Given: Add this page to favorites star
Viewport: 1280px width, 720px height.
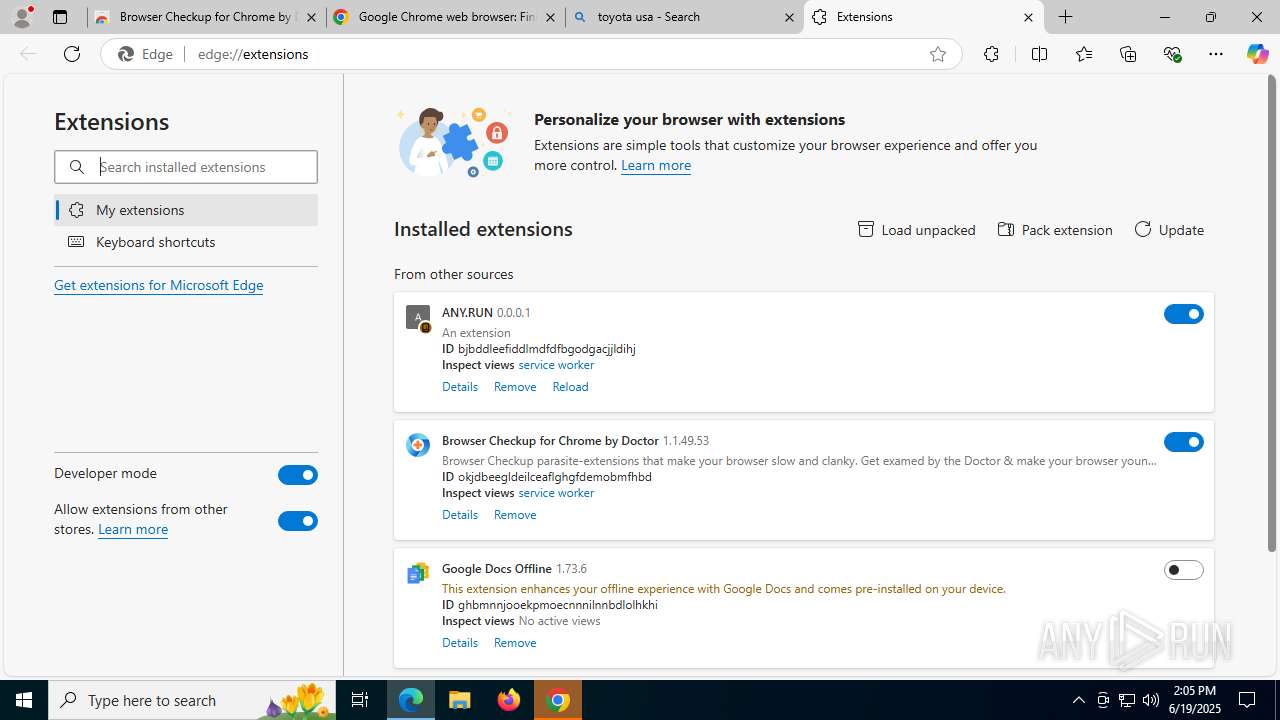Looking at the screenshot, I should tap(937, 55).
